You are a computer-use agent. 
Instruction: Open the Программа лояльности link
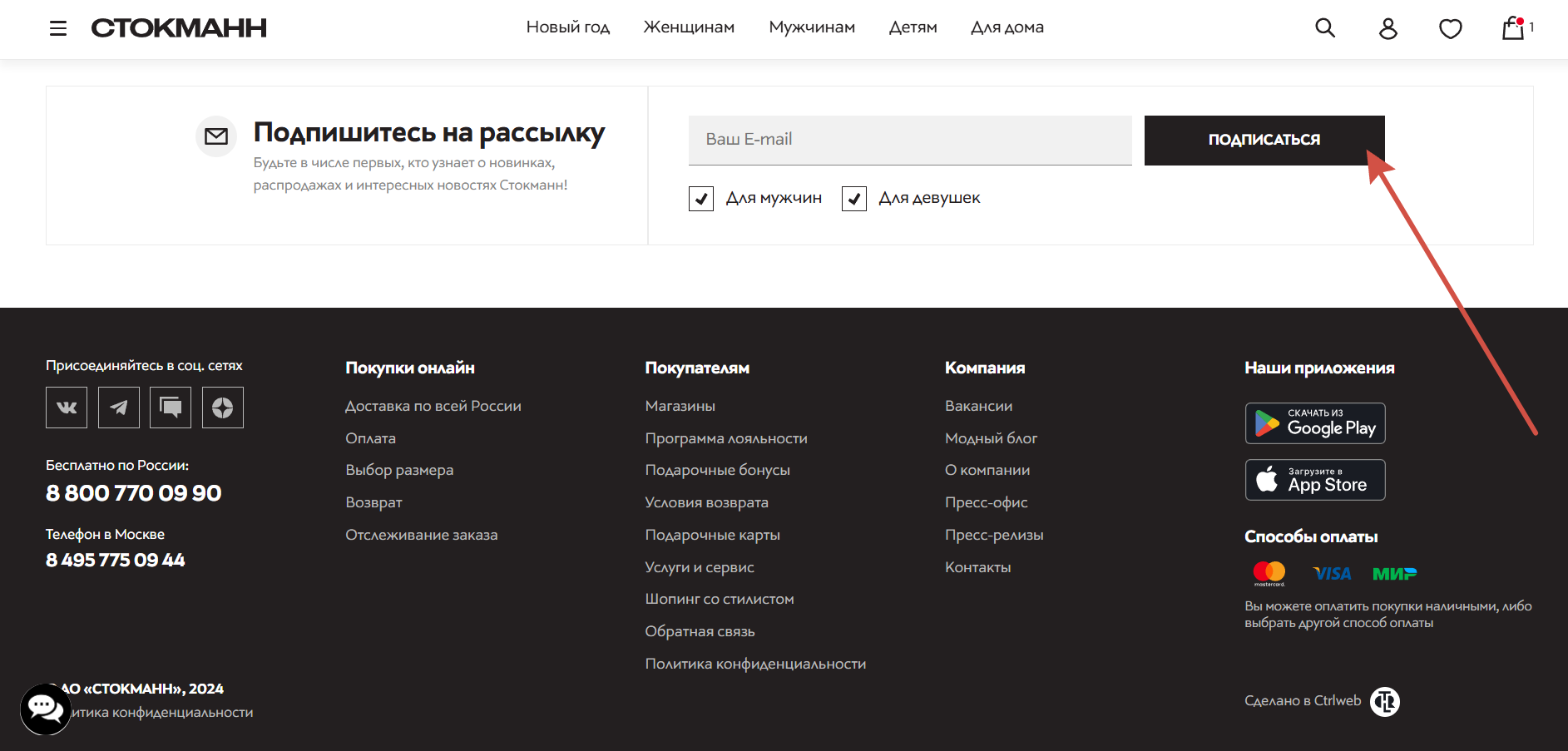tap(726, 438)
